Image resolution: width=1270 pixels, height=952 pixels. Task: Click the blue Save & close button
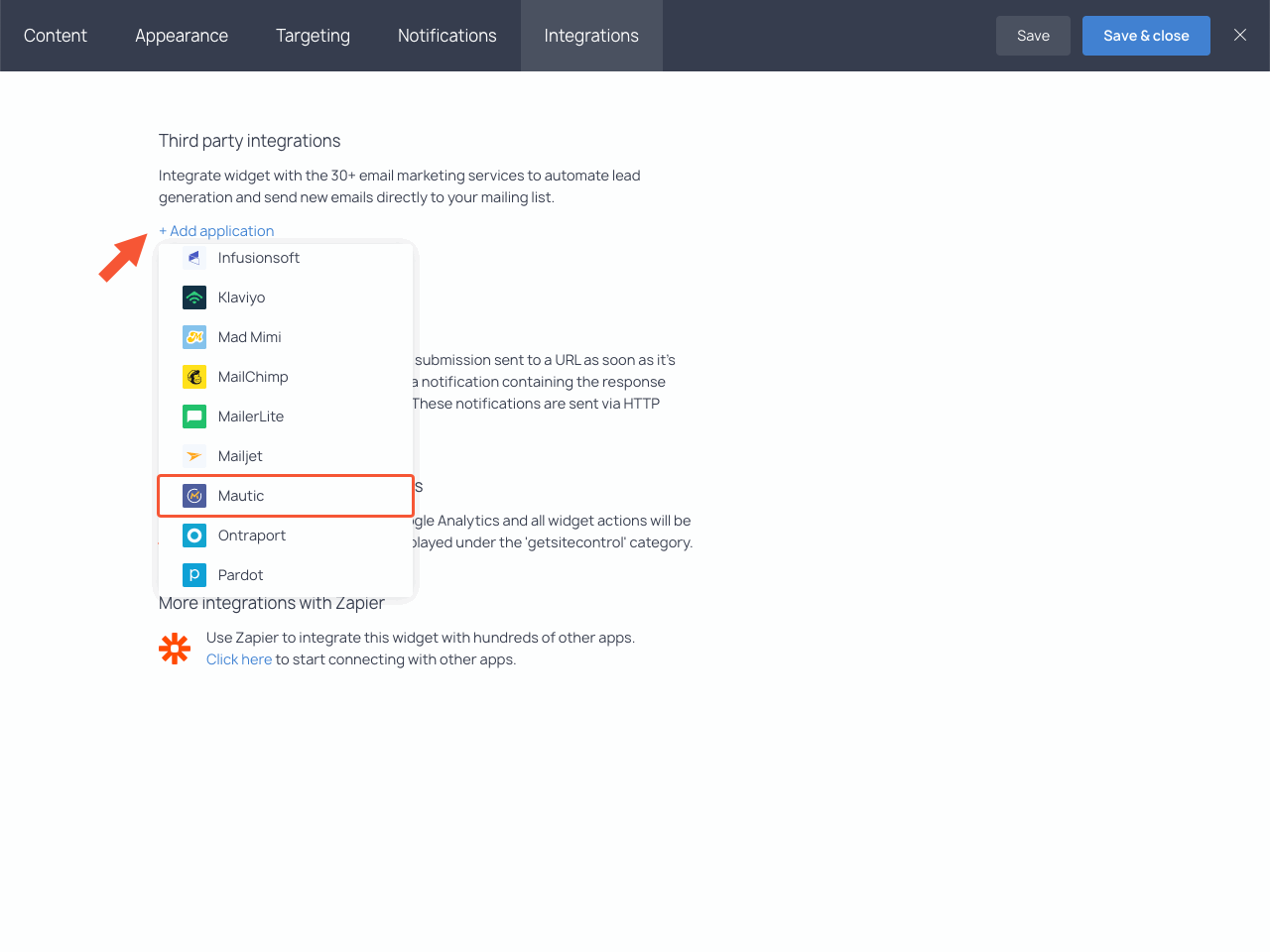click(1146, 36)
